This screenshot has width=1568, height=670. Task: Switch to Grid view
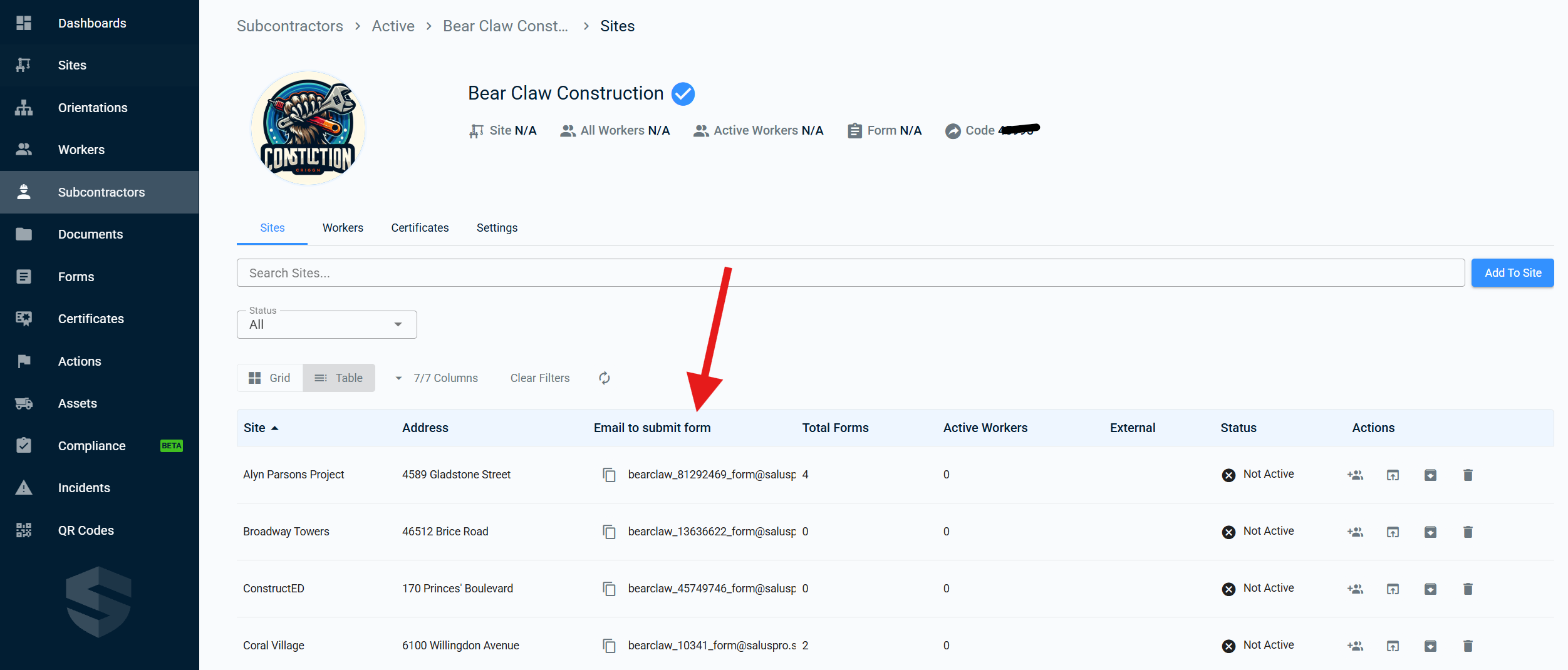click(x=270, y=378)
